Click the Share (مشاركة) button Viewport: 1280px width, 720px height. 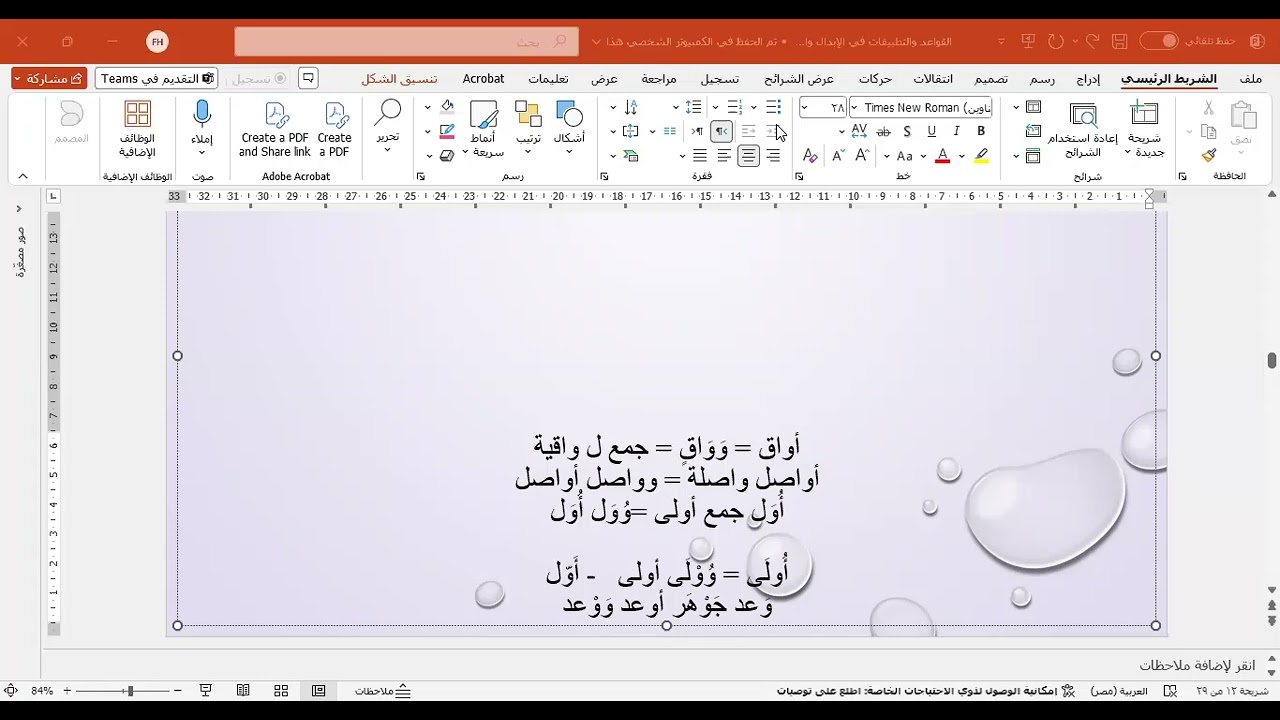[49, 78]
